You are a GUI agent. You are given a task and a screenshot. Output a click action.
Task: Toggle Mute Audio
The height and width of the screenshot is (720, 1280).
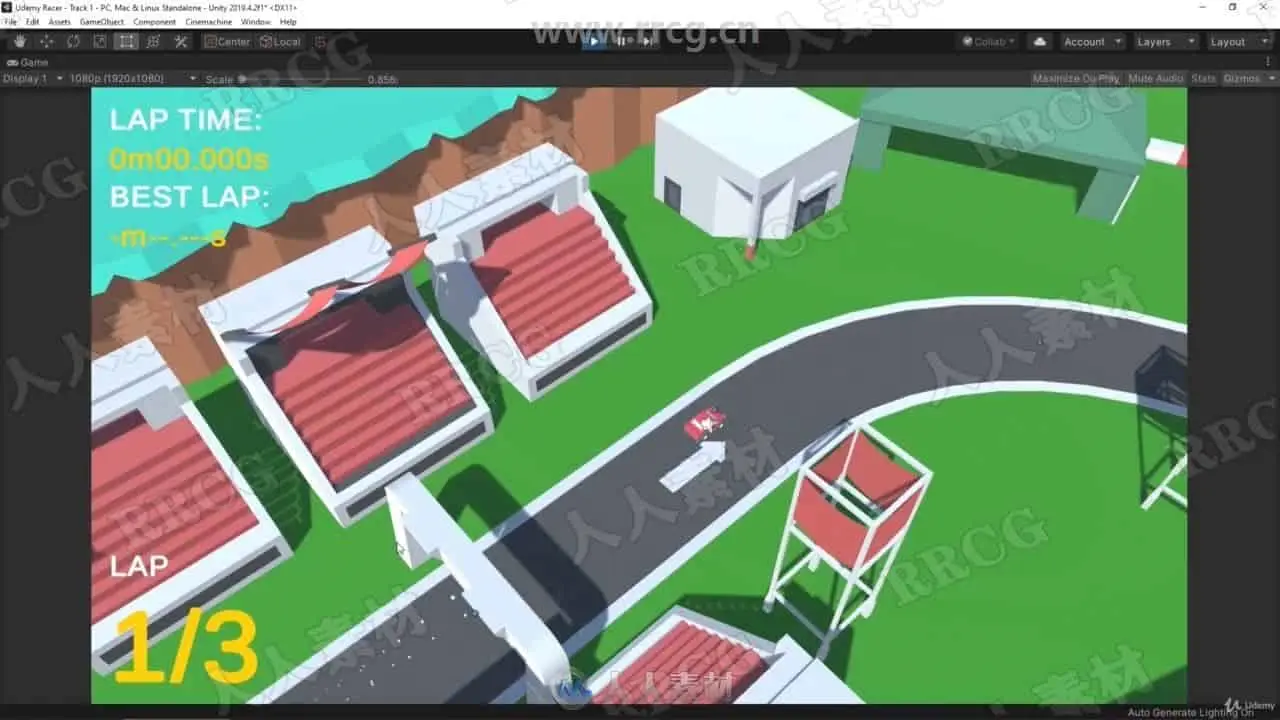(1155, 78)
